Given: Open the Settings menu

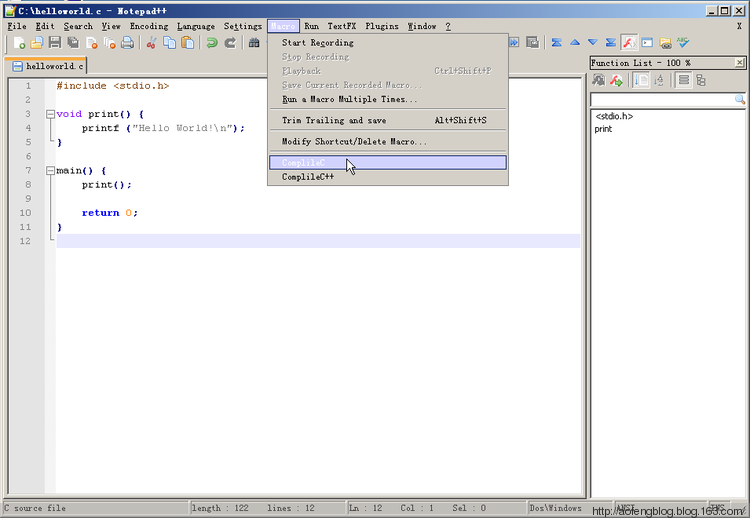Looking at the screenshot, I should pos(243,26).
